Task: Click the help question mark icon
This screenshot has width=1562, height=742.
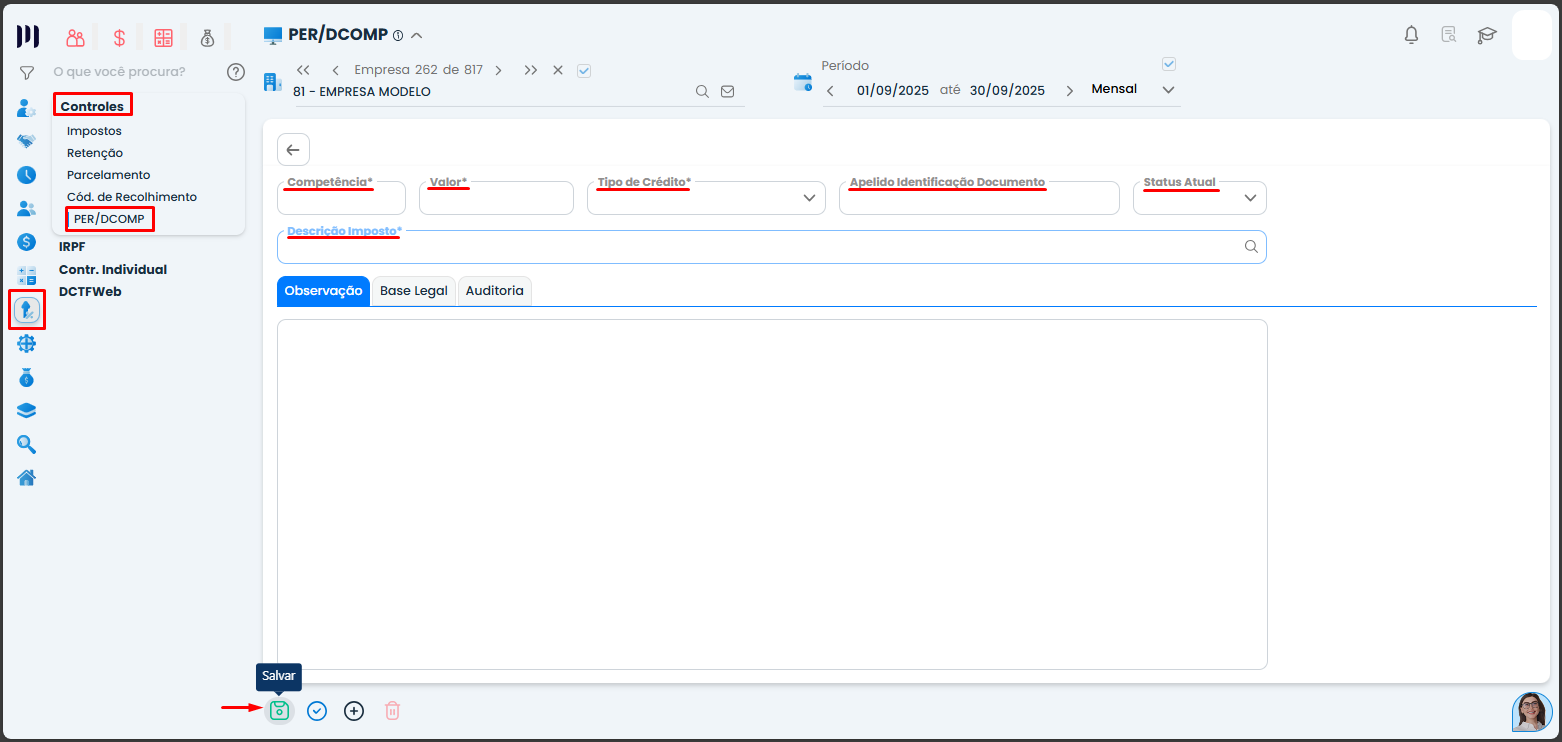Action: click(x=236, y=72)
